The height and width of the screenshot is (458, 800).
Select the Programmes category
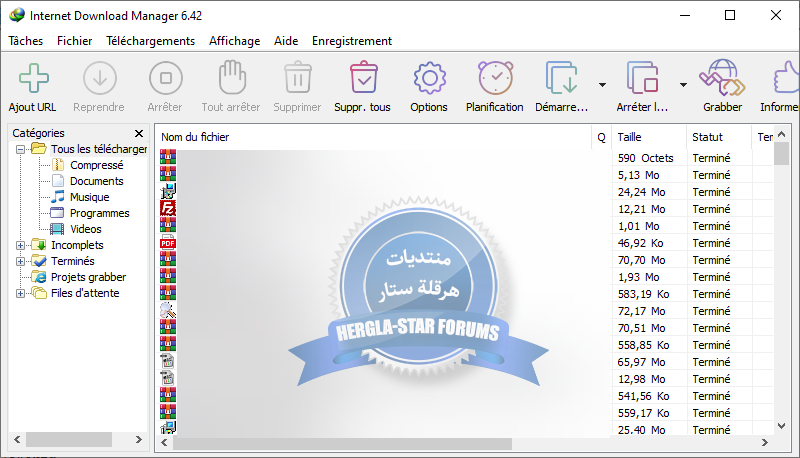tap(99, 213)
